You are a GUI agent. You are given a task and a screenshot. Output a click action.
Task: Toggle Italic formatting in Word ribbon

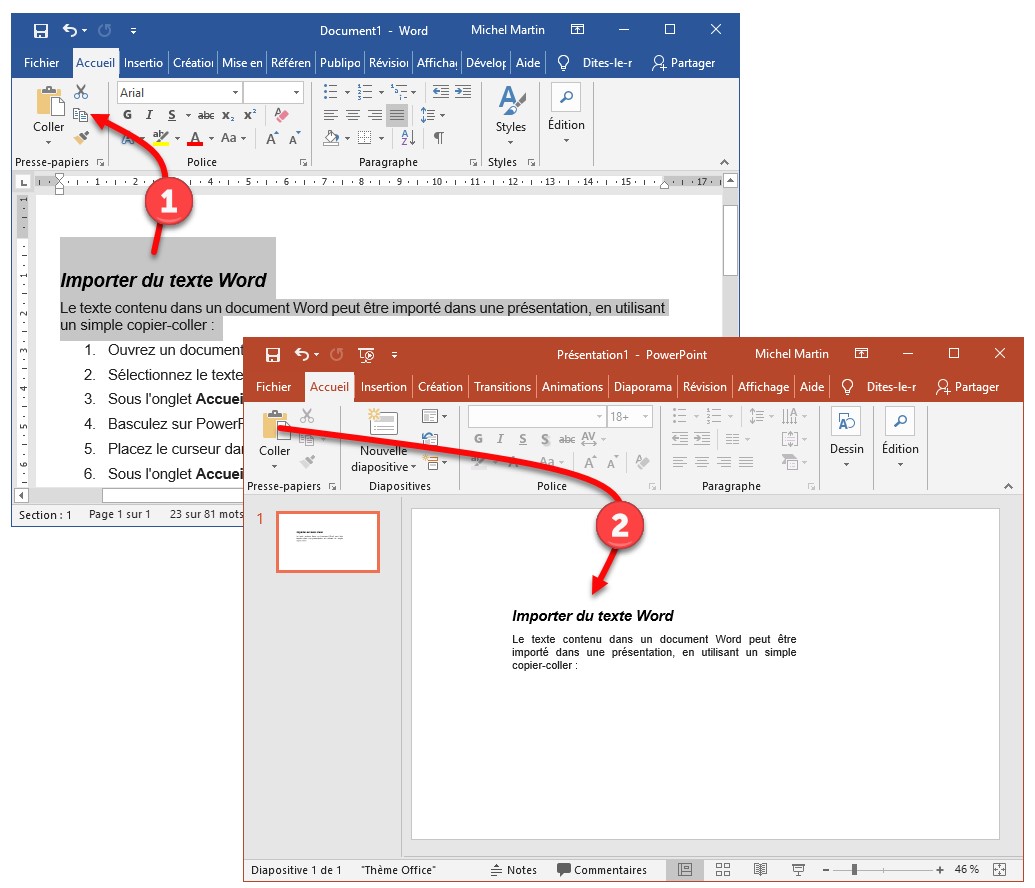click(150, 115)
